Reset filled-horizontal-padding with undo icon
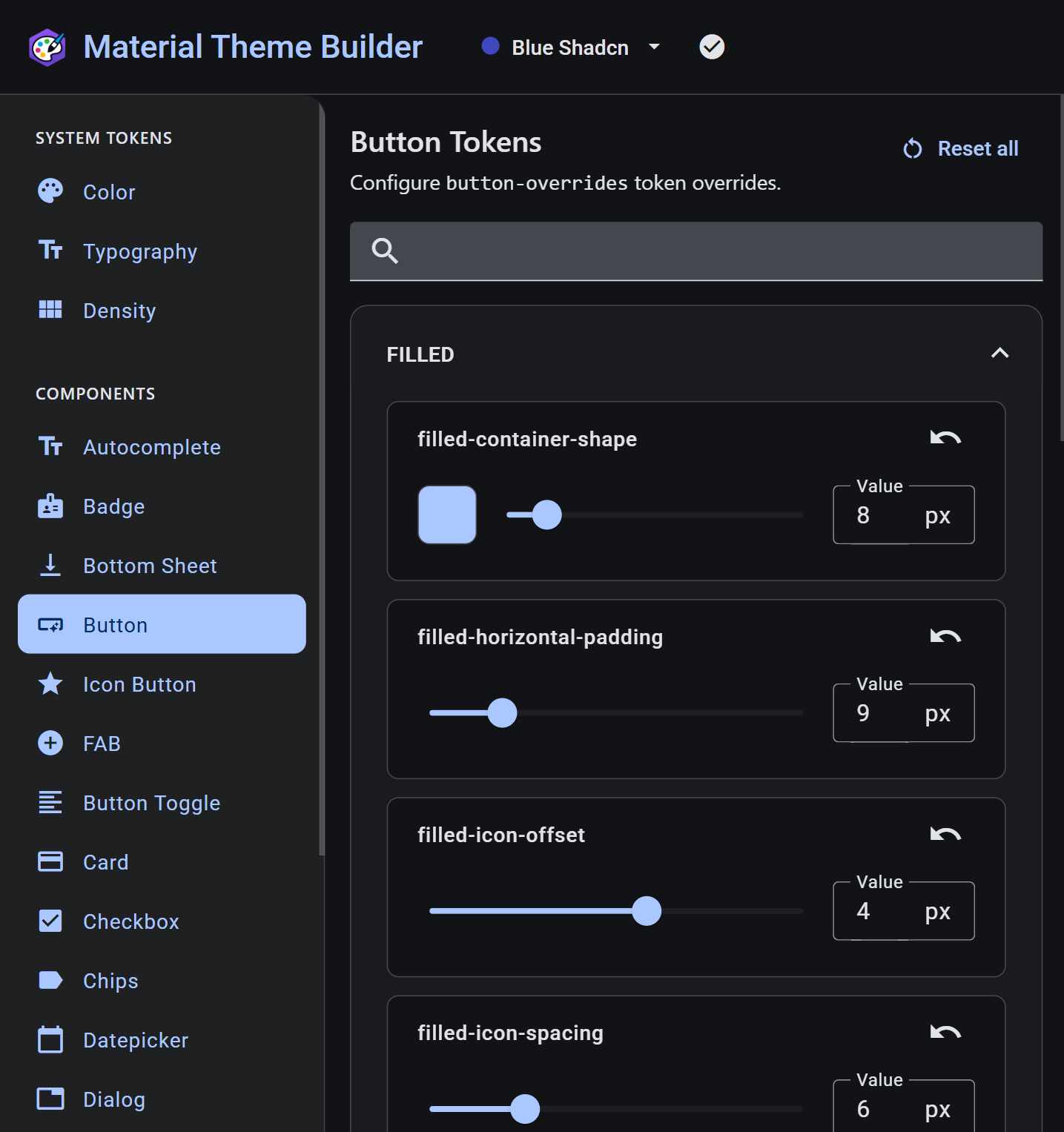 coord(945,636)
